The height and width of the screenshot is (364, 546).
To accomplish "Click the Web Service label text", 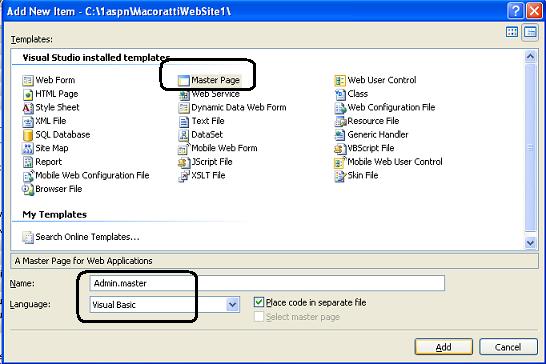I will 216,94.
